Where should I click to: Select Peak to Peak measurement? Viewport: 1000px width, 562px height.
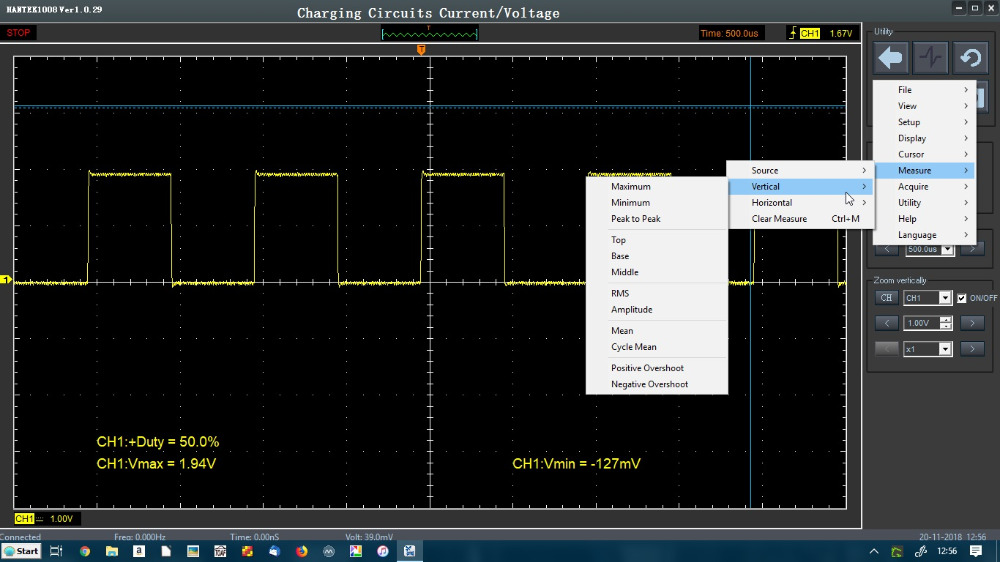tap(636, 219)
